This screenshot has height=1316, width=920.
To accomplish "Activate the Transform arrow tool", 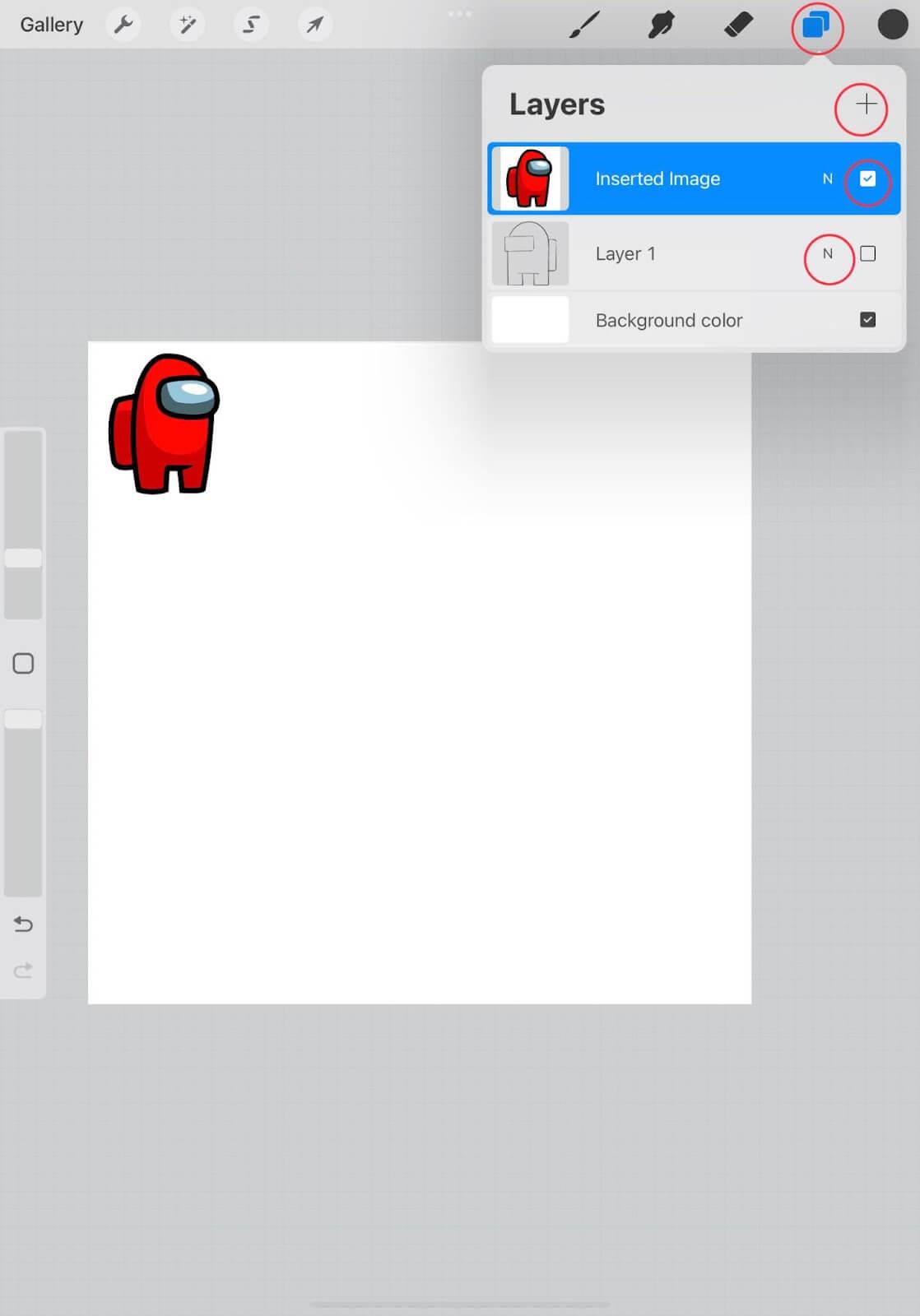I will coord(314,25).
